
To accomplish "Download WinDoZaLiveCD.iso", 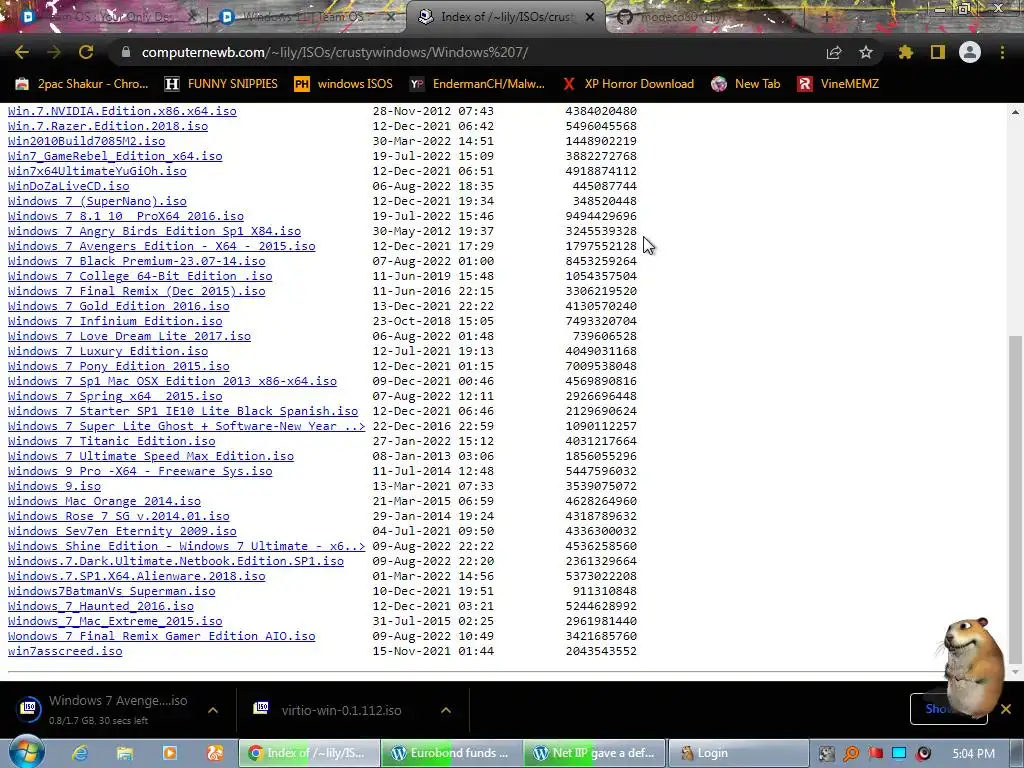I will pyautogui.click(x=69, y=186).
